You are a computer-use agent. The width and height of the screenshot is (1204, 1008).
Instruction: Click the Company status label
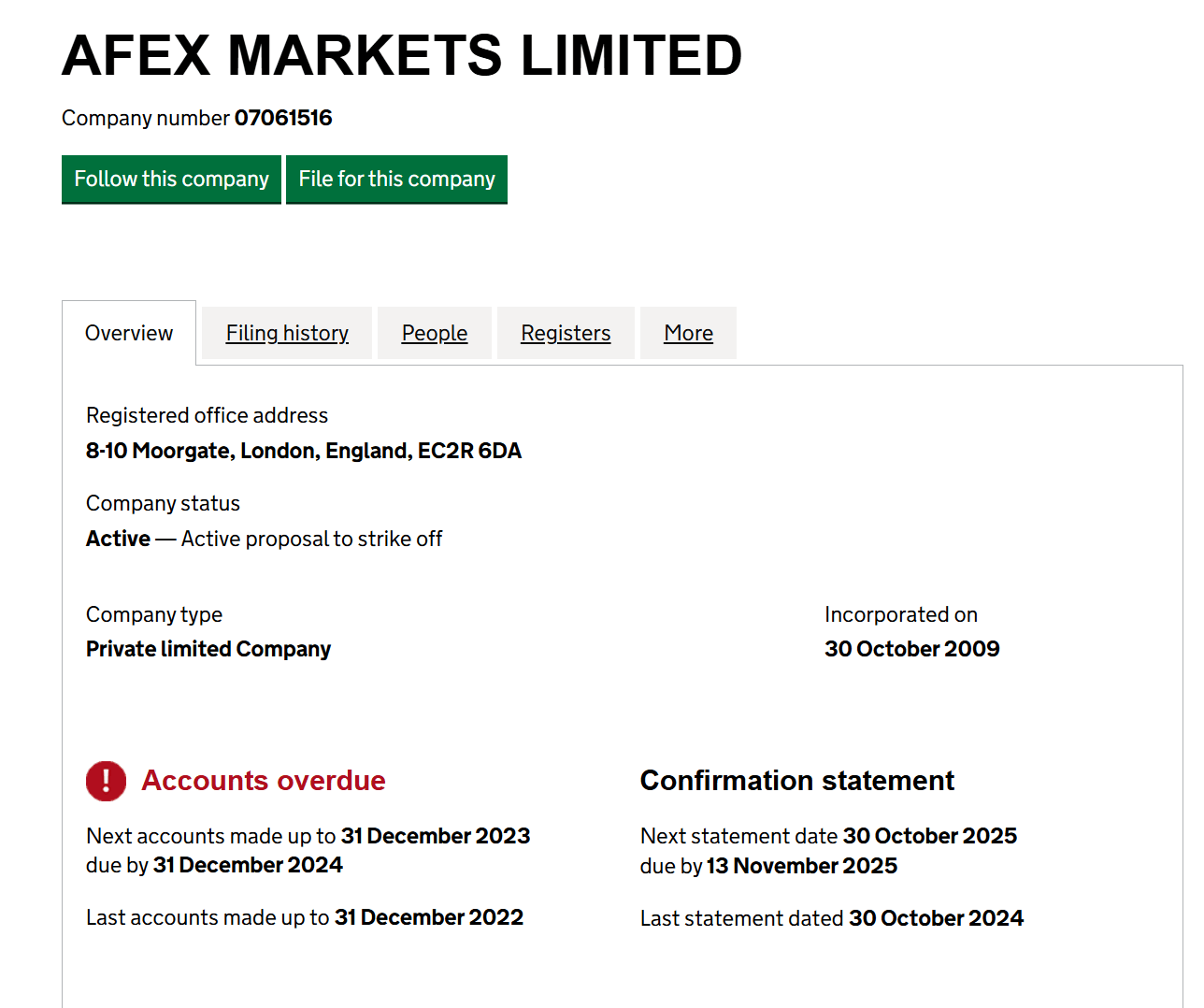coord(163,503)
